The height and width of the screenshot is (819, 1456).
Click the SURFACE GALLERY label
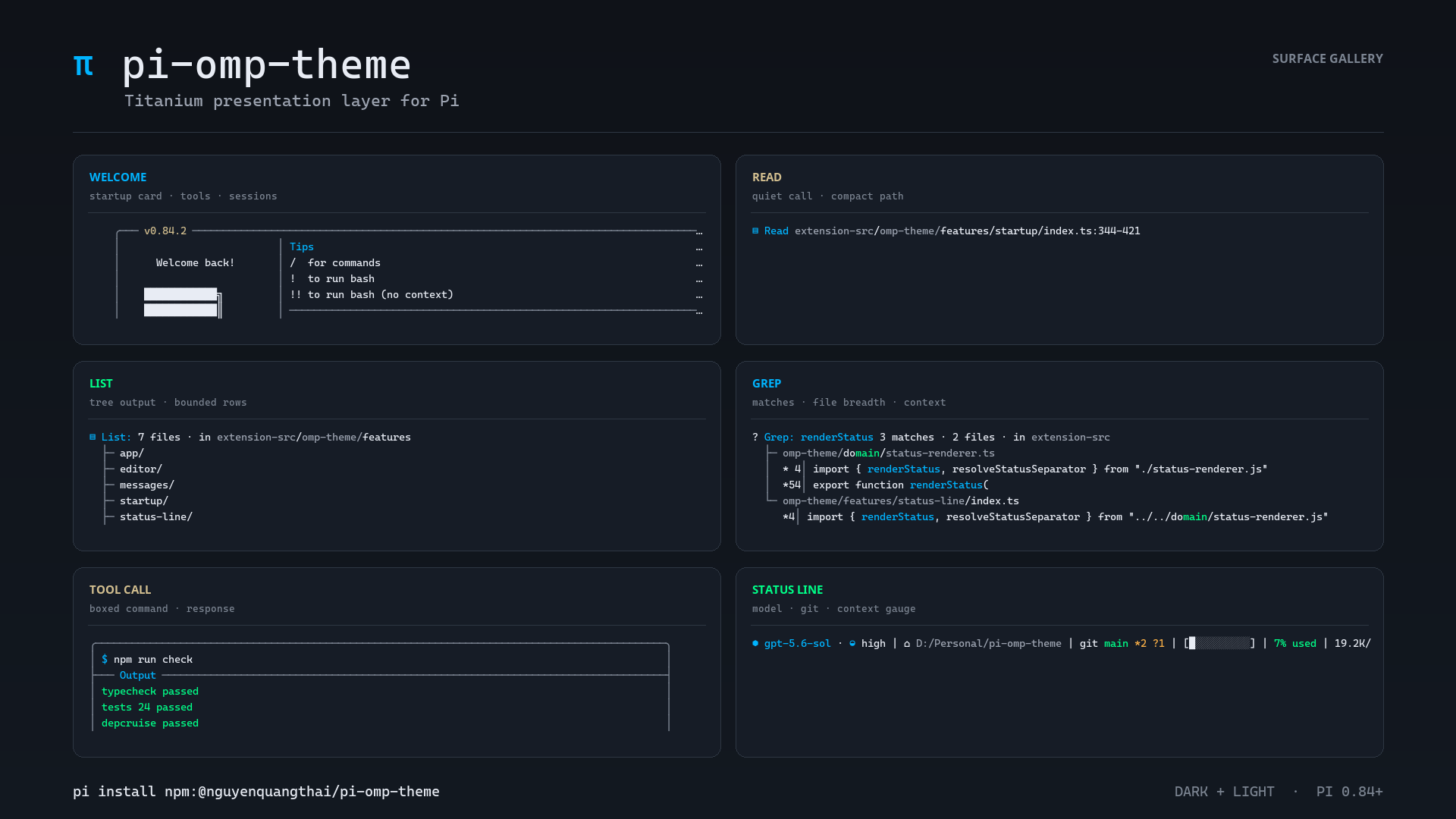1328,58
